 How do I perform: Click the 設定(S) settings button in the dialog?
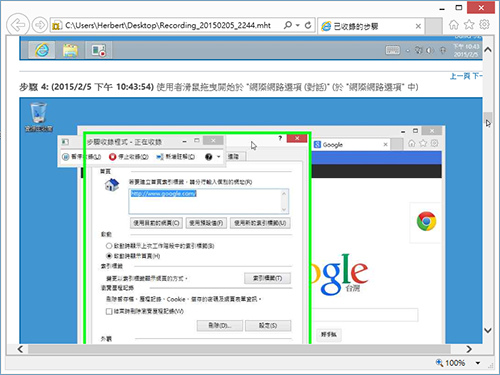click(x=268, y=325)
